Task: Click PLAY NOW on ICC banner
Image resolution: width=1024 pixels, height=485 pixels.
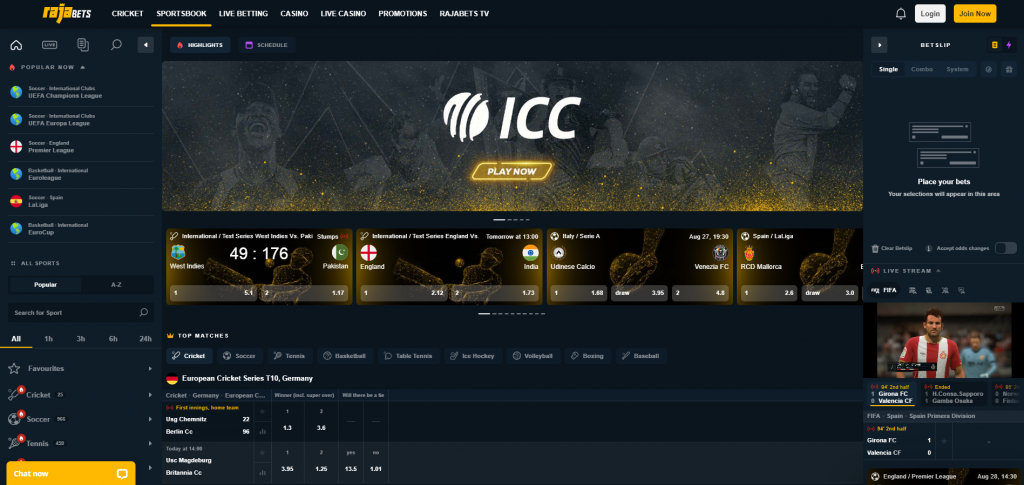Action: pos(511,172)
